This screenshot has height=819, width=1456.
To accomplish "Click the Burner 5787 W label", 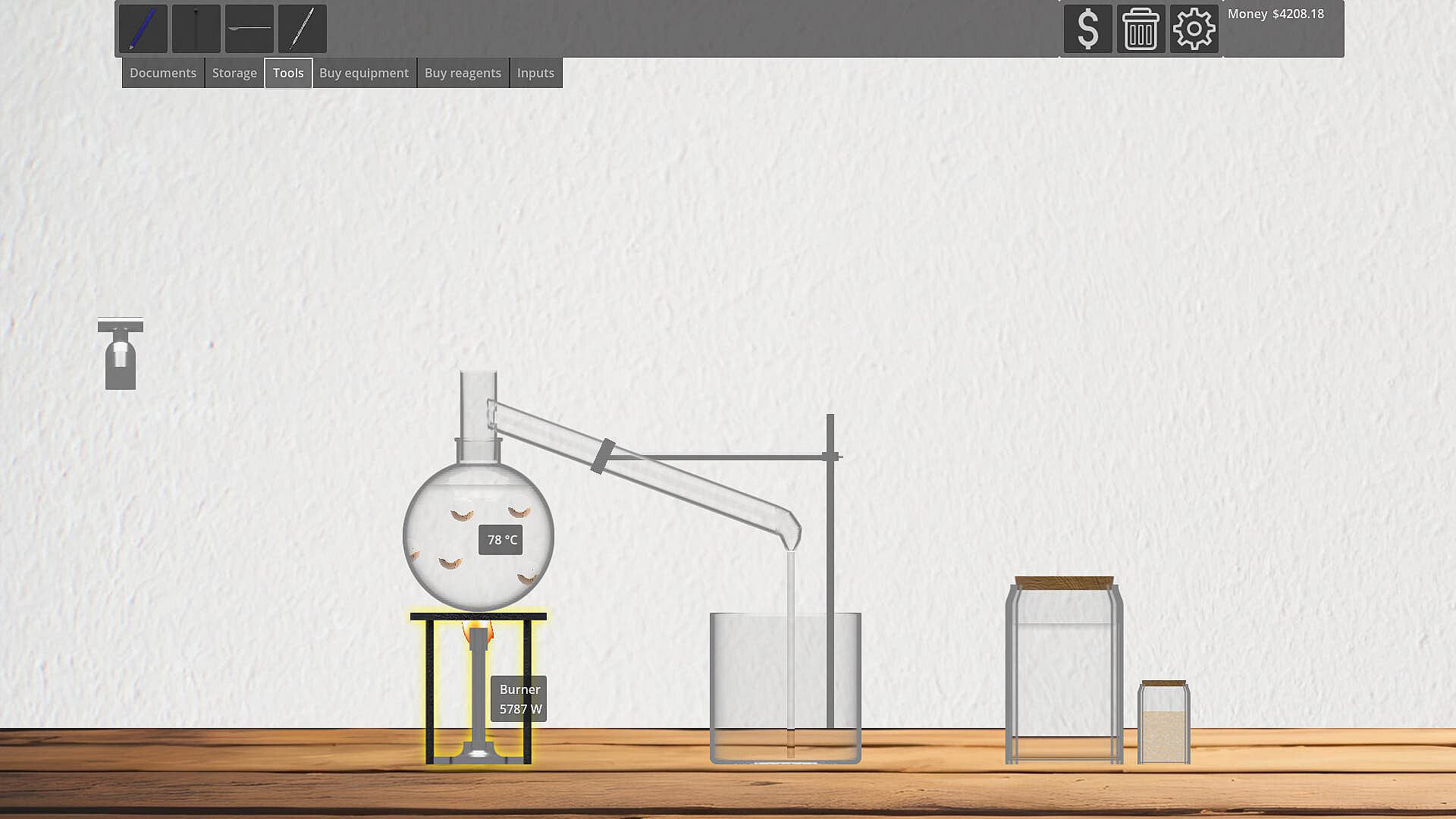I will tap(519, 698).
